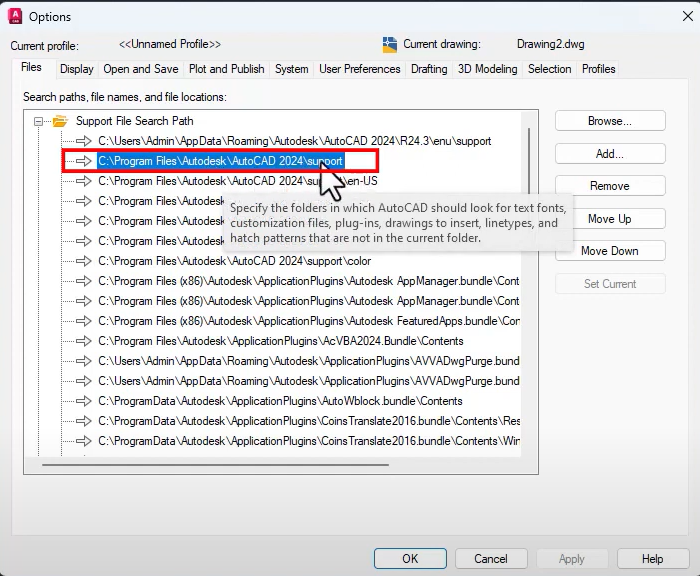This screenshot has height=576, width=700.
Task: Close the Options dialog
Action: [688, 17]
